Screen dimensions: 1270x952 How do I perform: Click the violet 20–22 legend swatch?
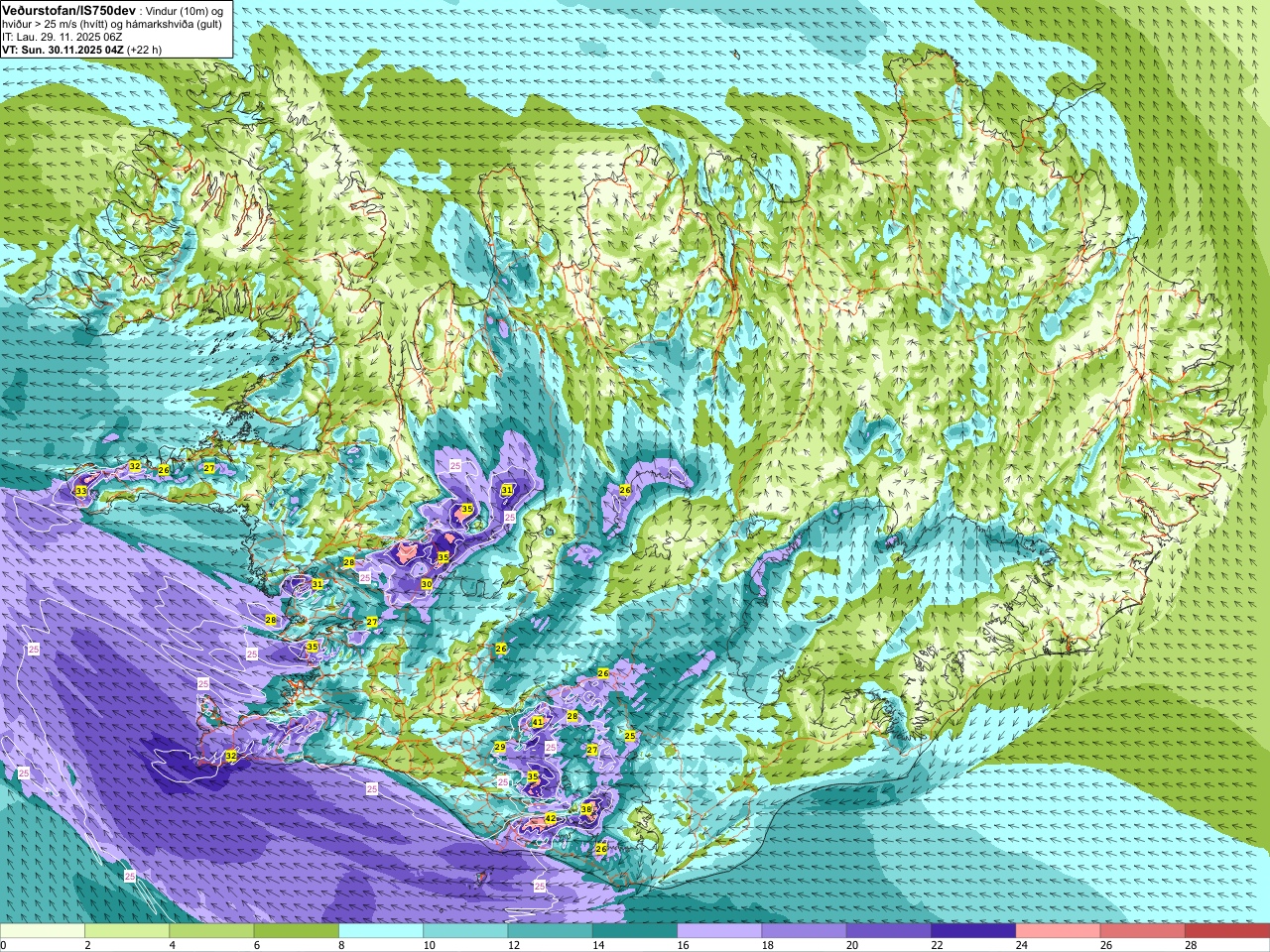tap(889, 931)
